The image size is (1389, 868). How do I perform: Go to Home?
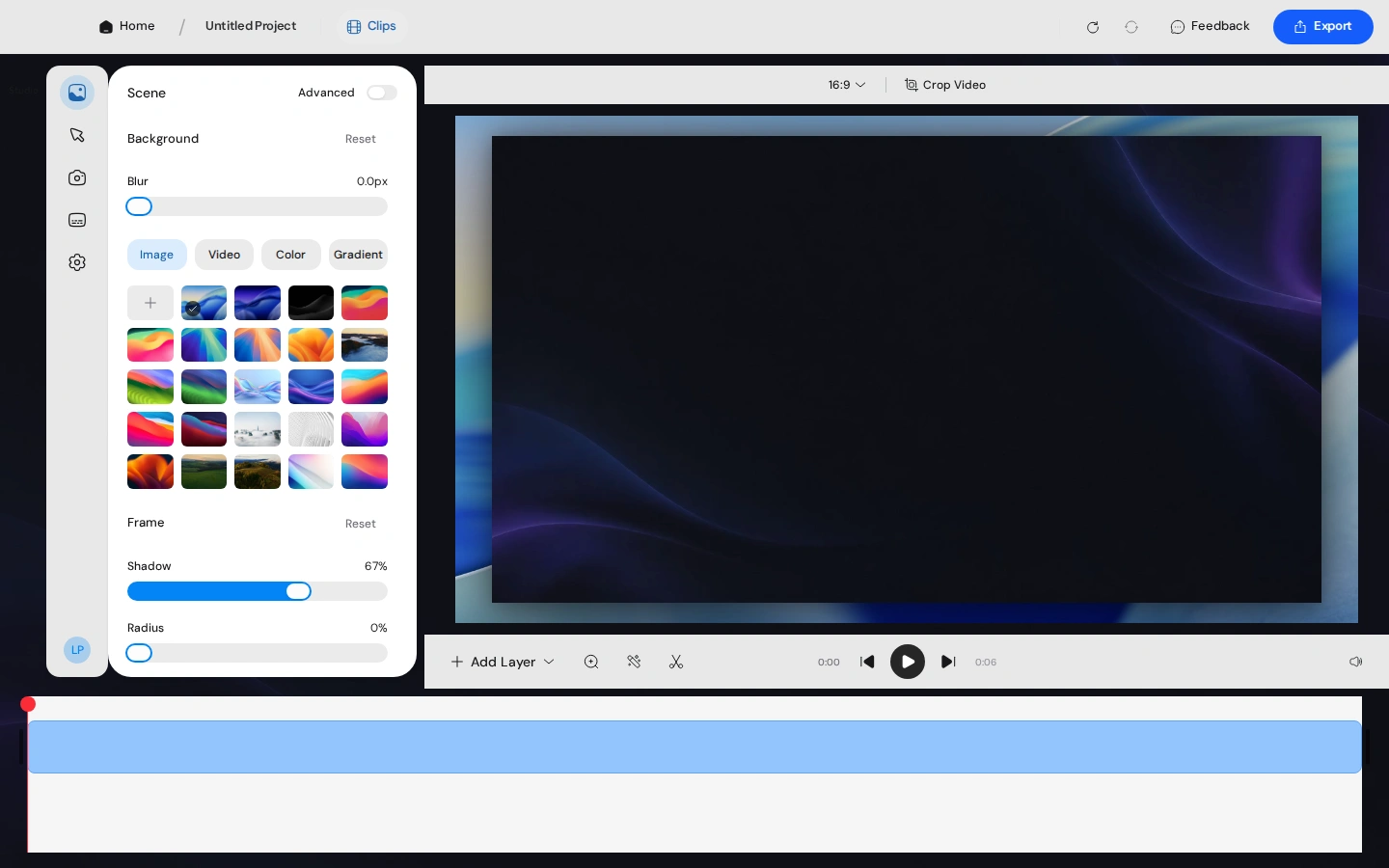(126, 26)
